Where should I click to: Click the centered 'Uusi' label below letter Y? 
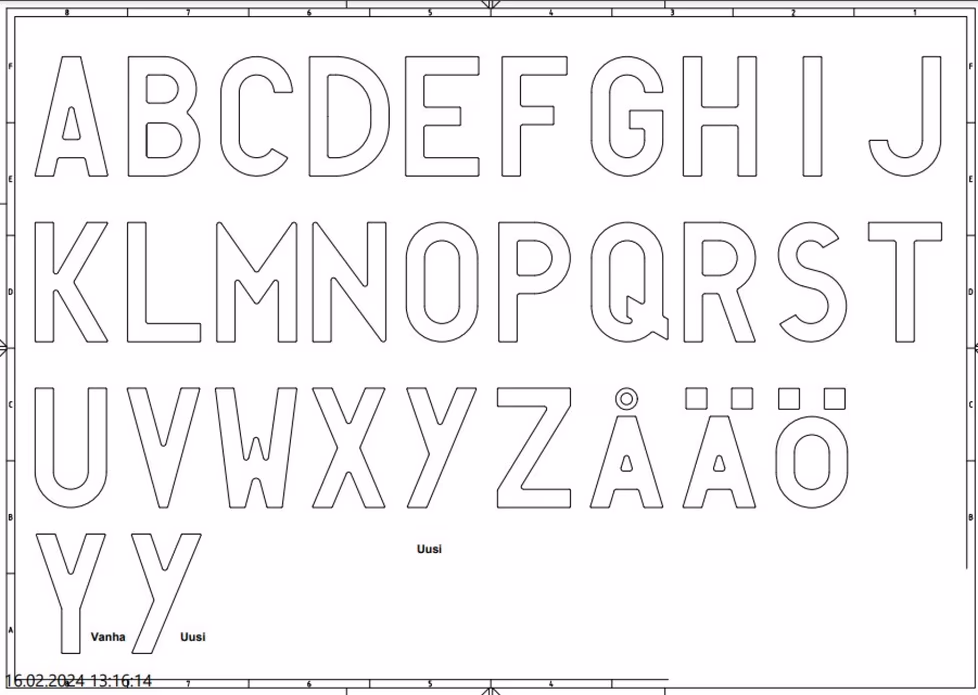pos(429,549)
